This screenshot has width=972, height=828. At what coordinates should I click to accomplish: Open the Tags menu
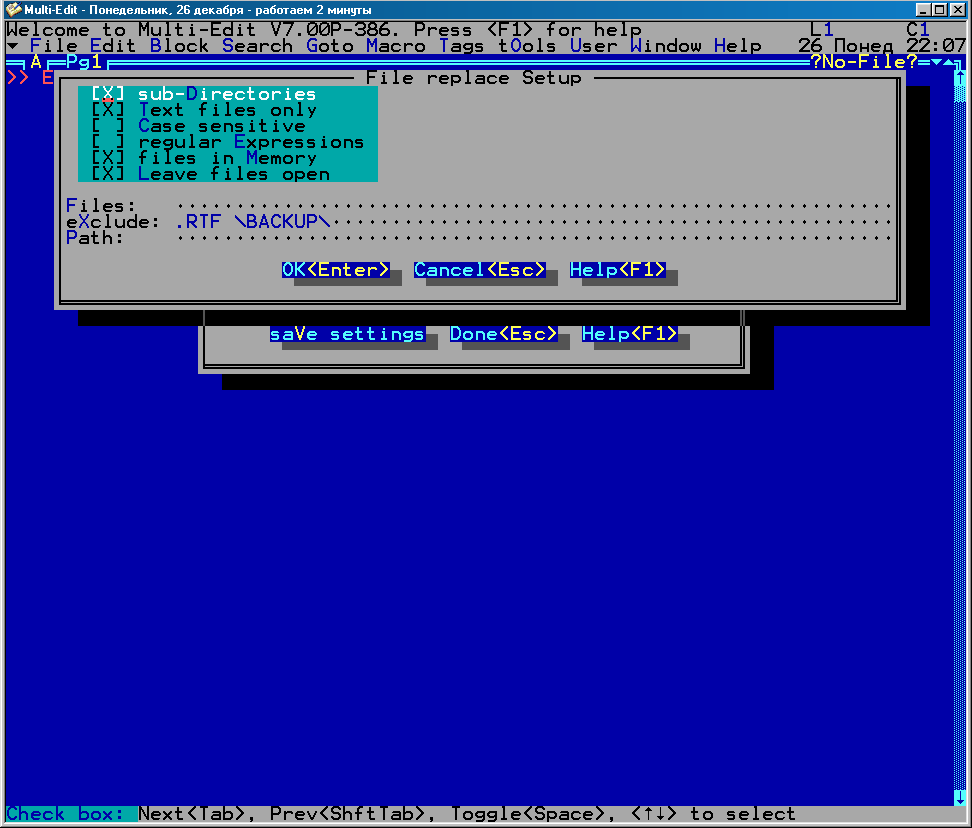[x=462, y=46]
